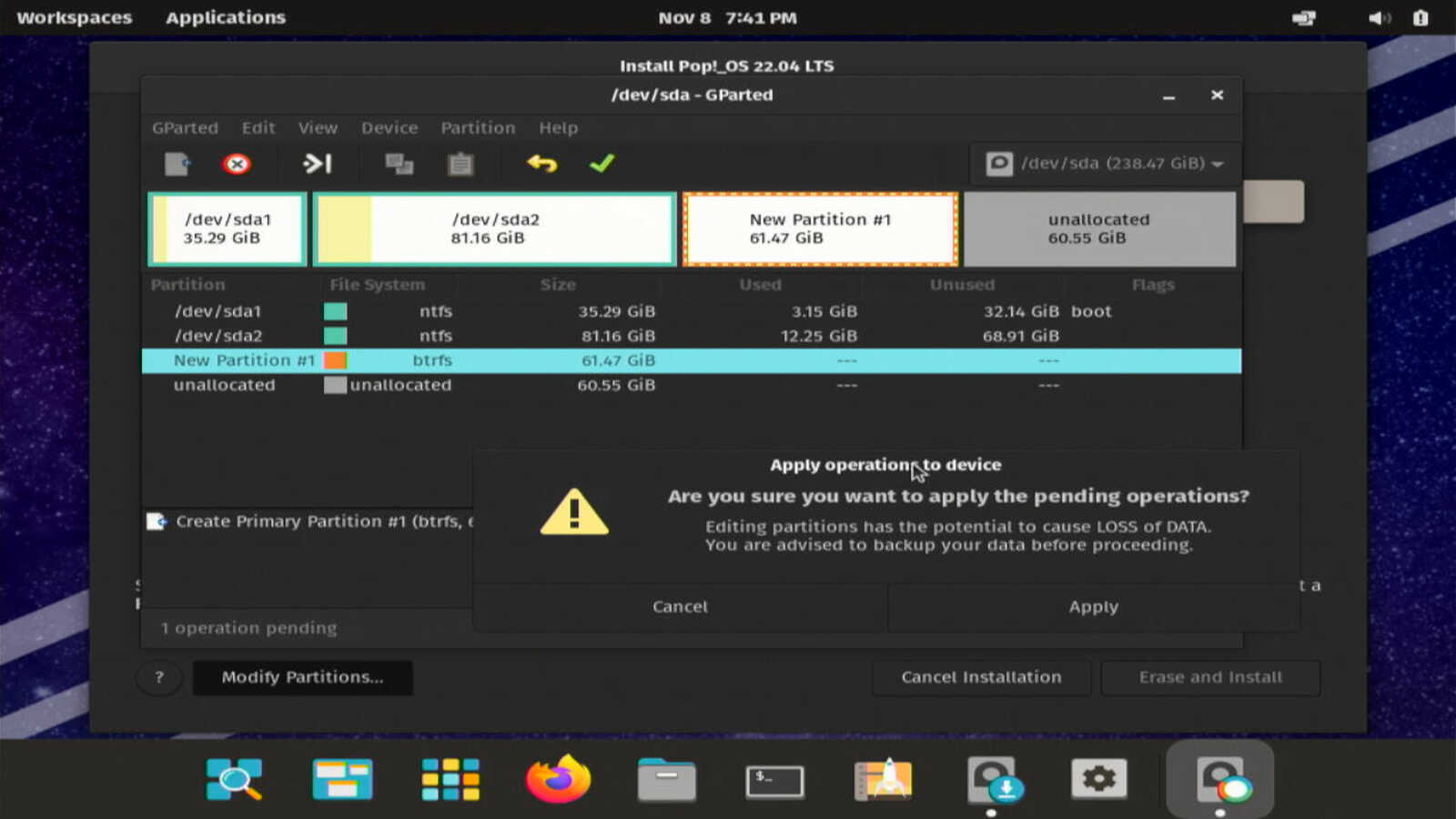Click green checkmark Apply All Operations icon
This screenshot has width=1456, height=819.
[602, 164]
